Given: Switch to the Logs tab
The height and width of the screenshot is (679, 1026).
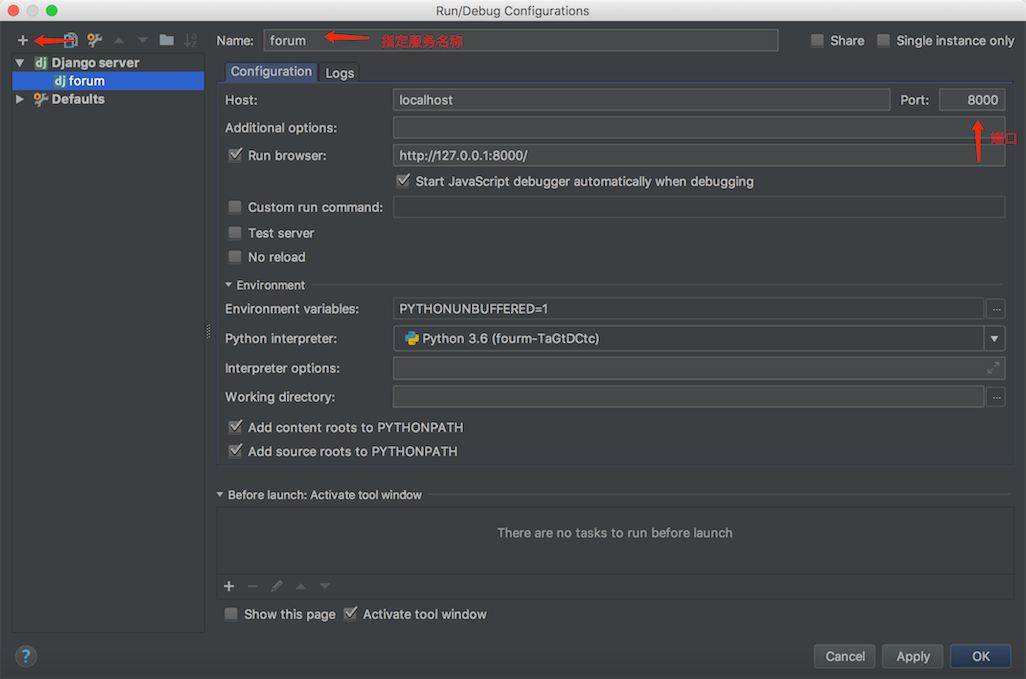Looking at the screenshot, I should click(340, 73).
